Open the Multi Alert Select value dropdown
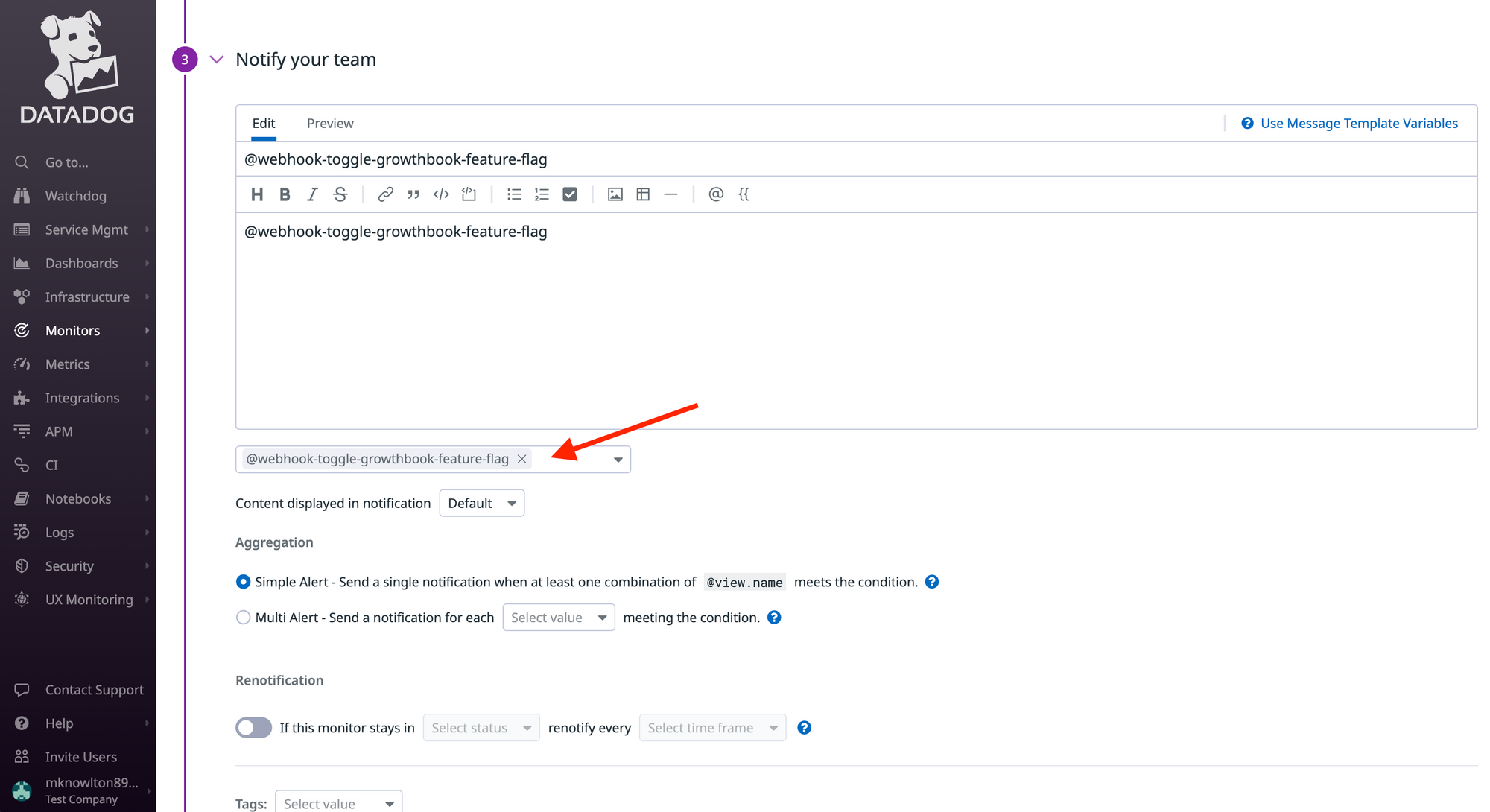The width and height of the screenshot is (1490, 812). [x=558, y=618]
